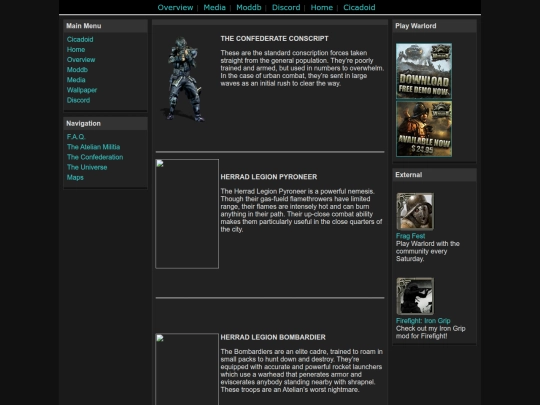Open Cicadoid in the top navigation bar
This screenshot has height=405, width=540.
(359, 7)
